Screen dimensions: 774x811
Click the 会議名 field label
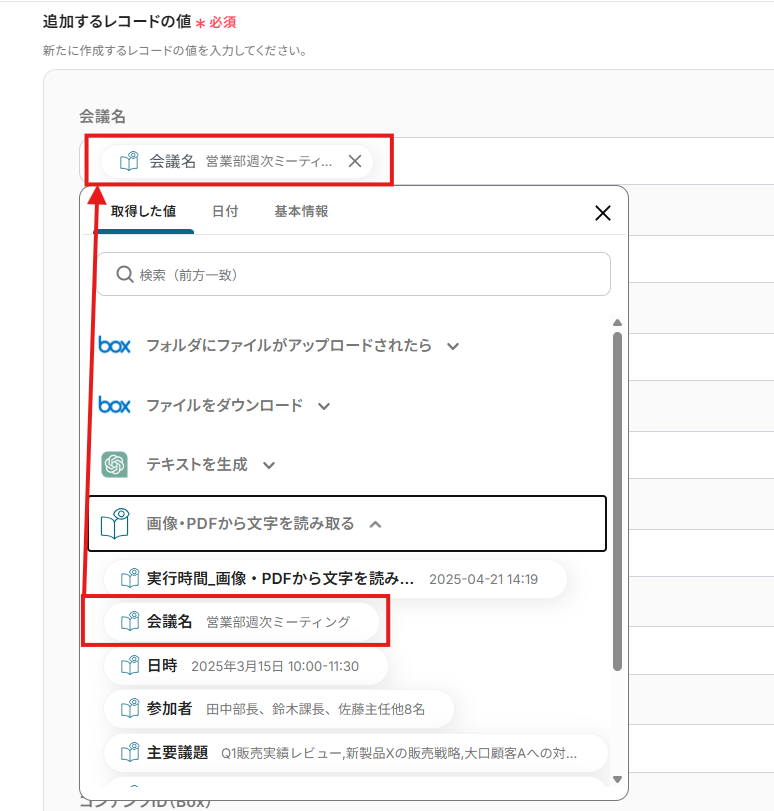(102, 117)
